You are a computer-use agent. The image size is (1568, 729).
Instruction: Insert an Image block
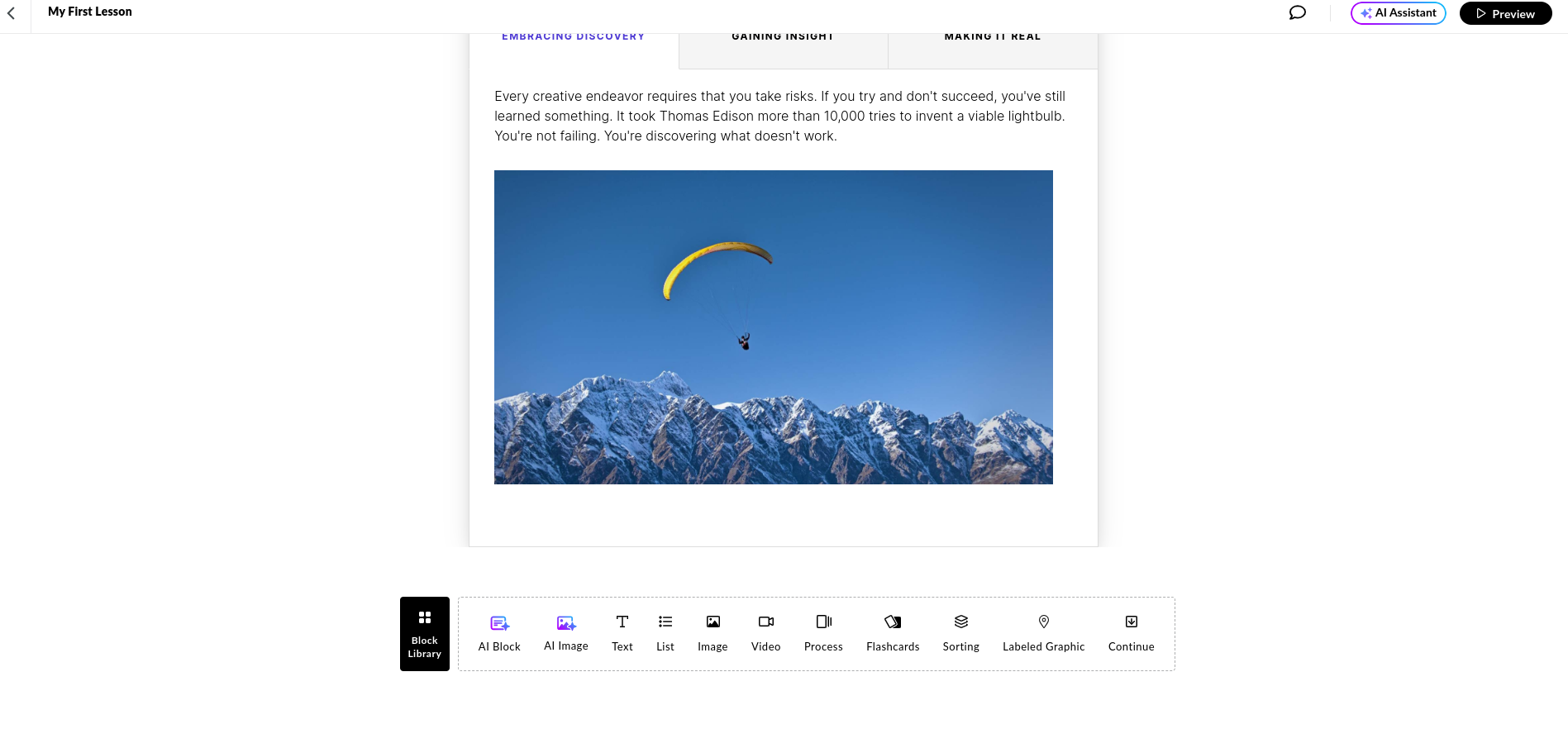tap(713, 634)
